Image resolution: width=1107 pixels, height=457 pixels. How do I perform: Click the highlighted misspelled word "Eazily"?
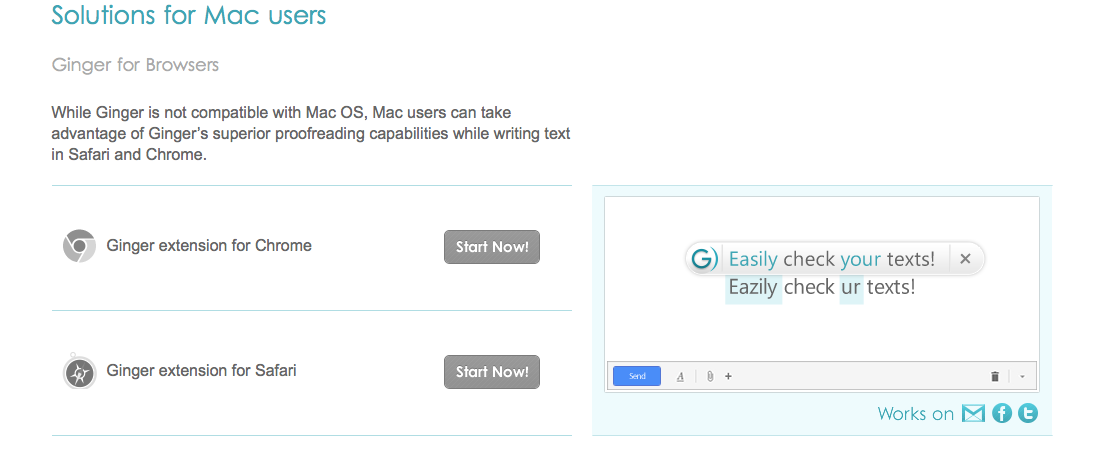tap(754, 288)
